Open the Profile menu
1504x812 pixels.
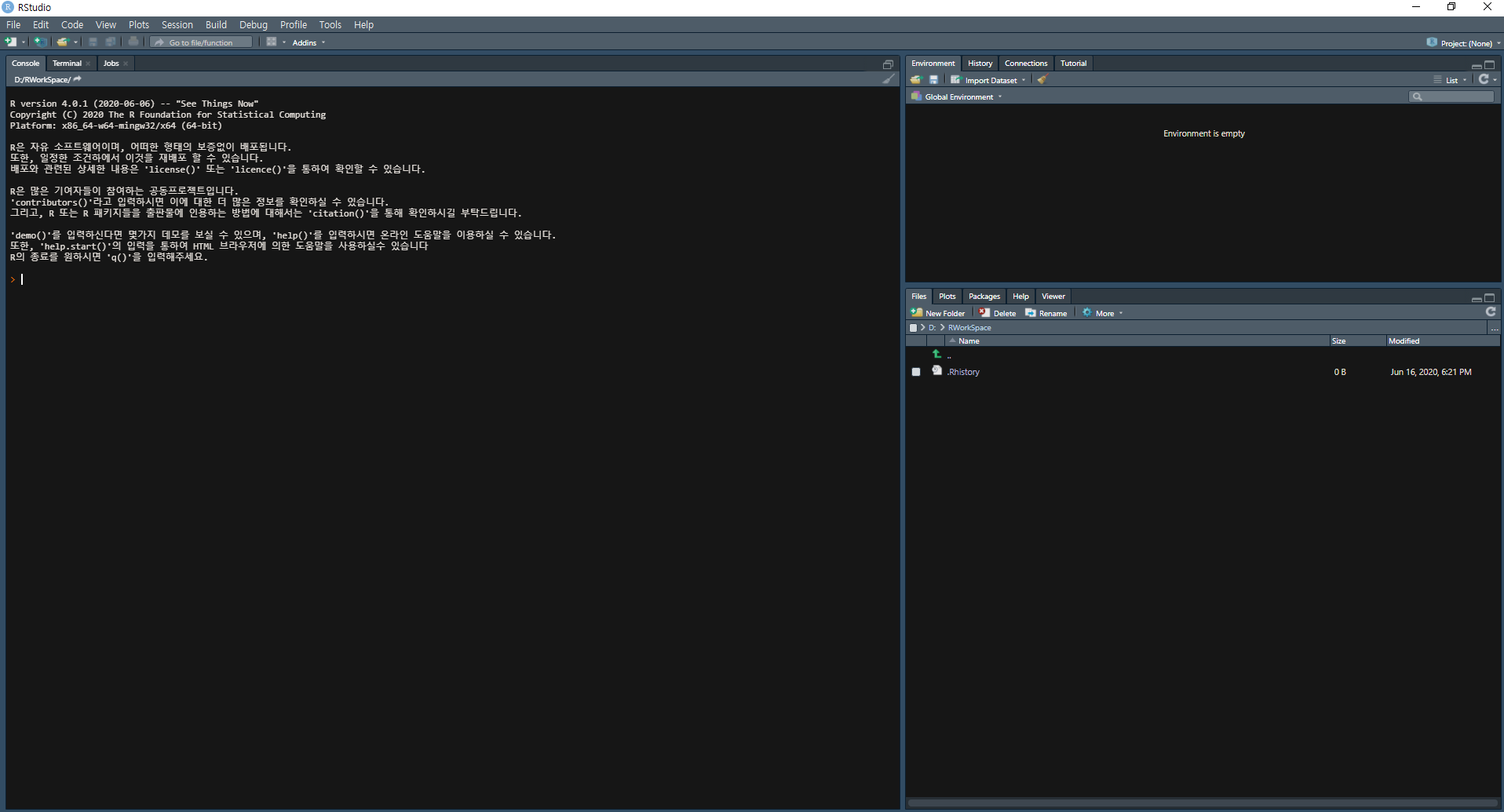(x=294, y=25)
